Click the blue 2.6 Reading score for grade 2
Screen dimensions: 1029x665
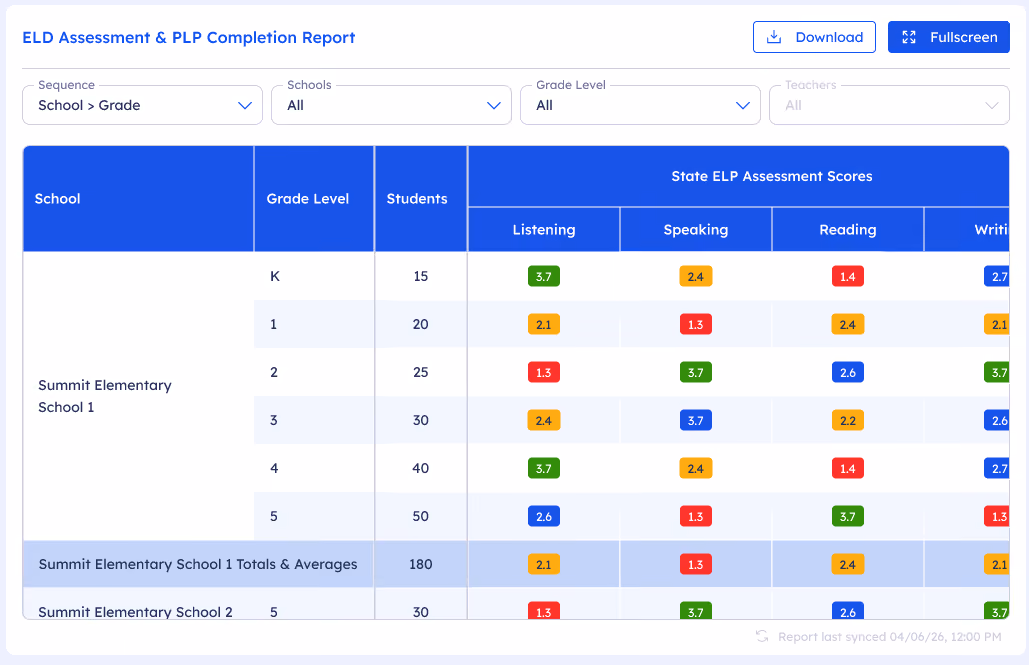coord(847,372)
